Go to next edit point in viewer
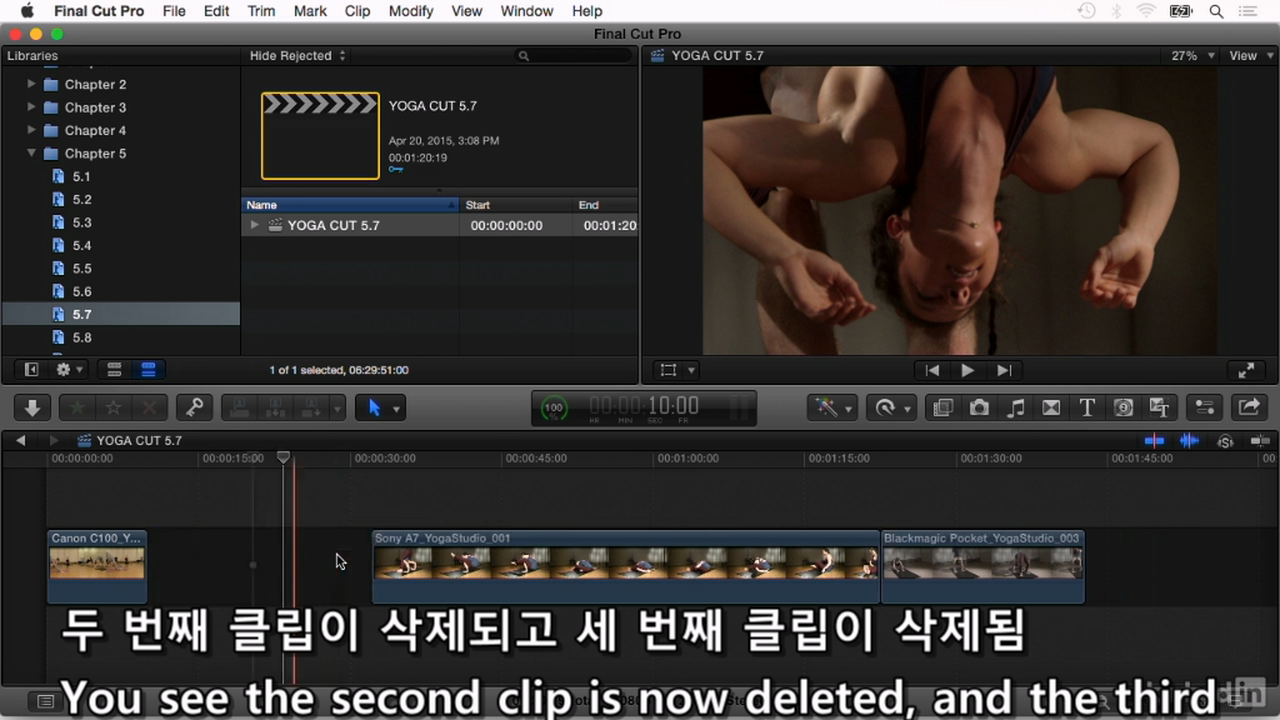Viewport: 1280px width, 720px height. point(1004,370)
